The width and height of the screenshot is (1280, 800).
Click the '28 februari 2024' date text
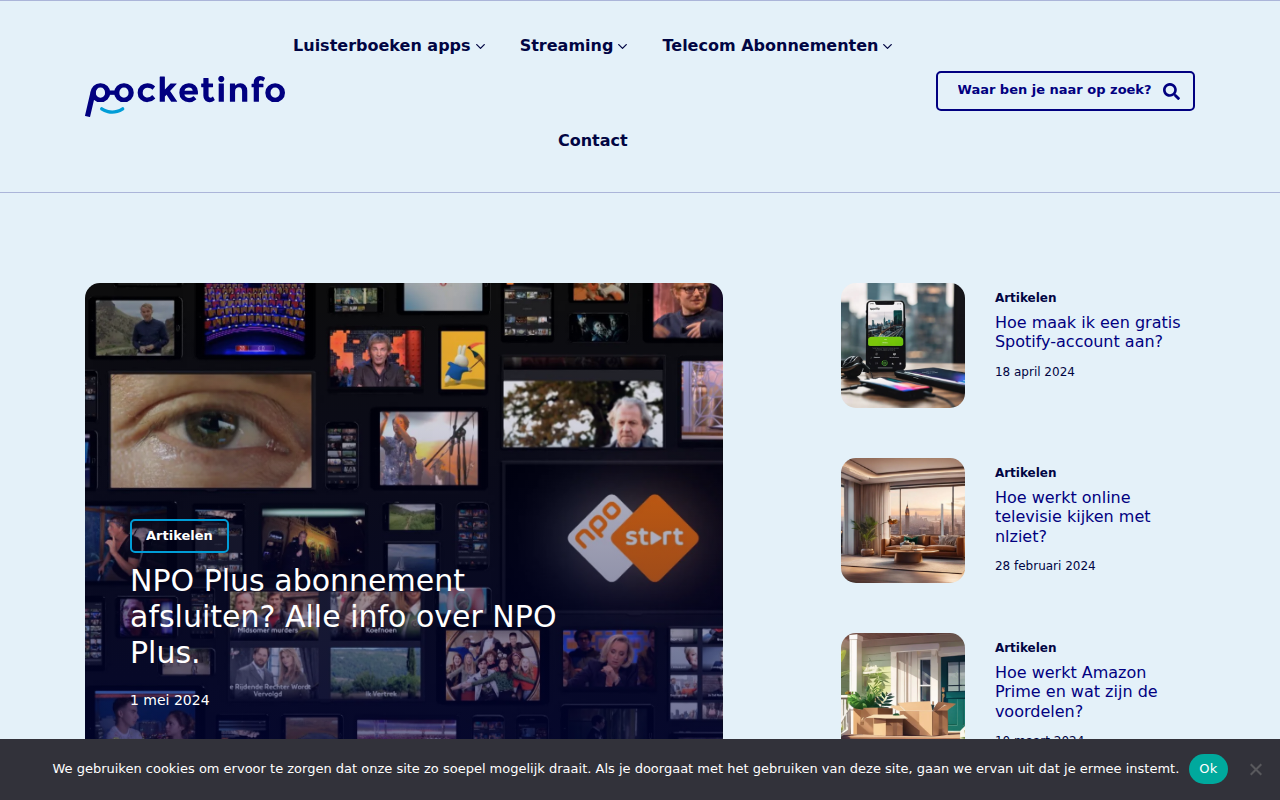1045,566
